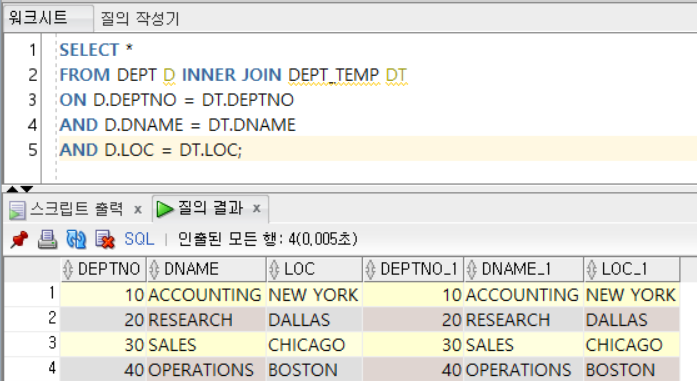Image resolution: width=697 pixels, height=381 pixels.
Task: Delete selected row in result grid
Action: pyautogui.click(x=105, y=239)
